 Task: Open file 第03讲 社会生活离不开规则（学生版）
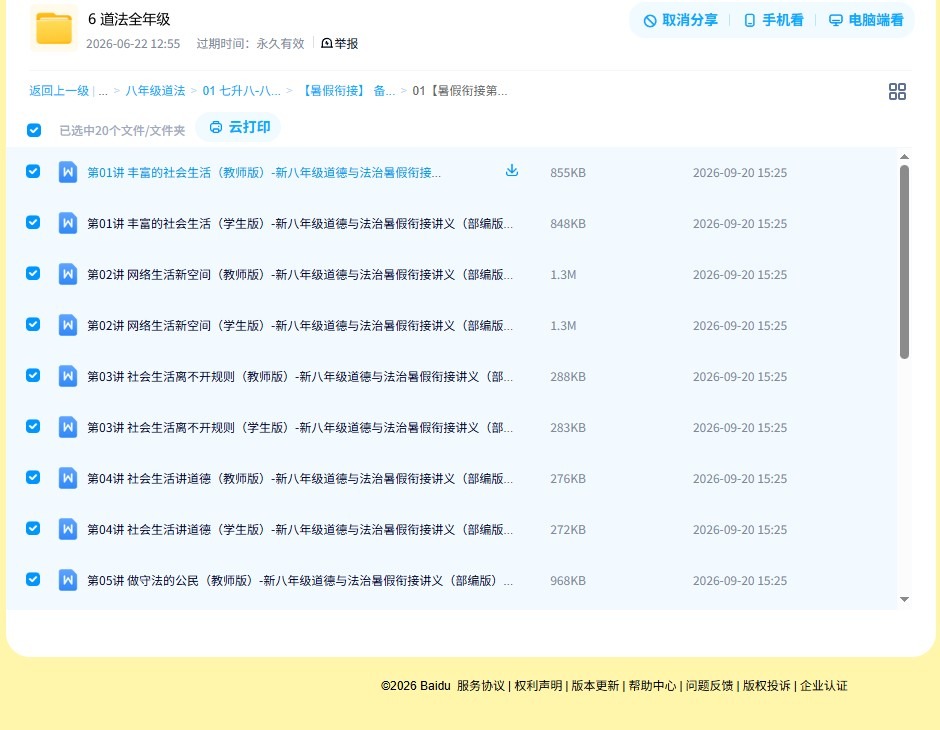tap(300, 427)
